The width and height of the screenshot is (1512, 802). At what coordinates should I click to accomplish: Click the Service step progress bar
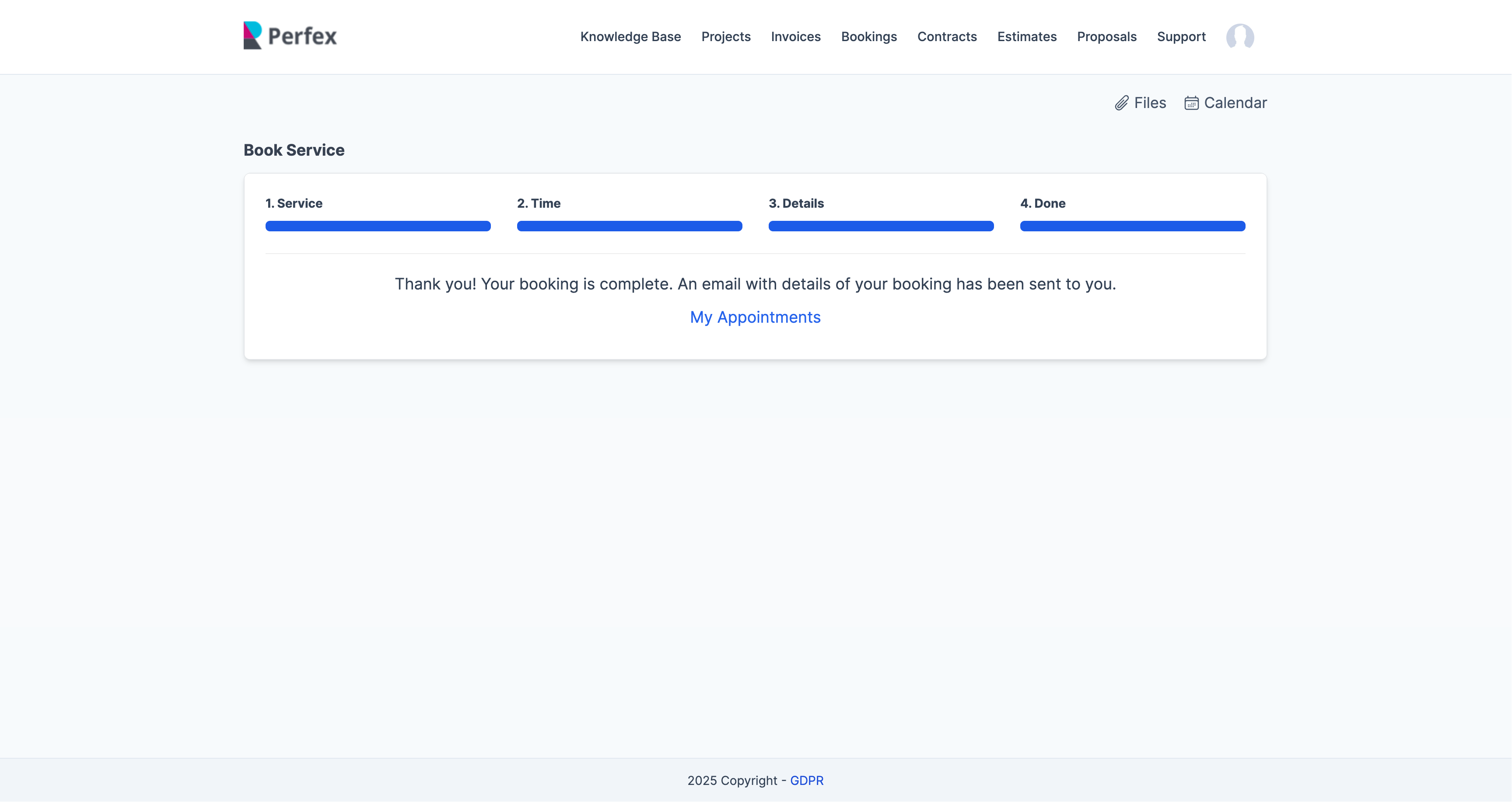click(x=378, y=226)
